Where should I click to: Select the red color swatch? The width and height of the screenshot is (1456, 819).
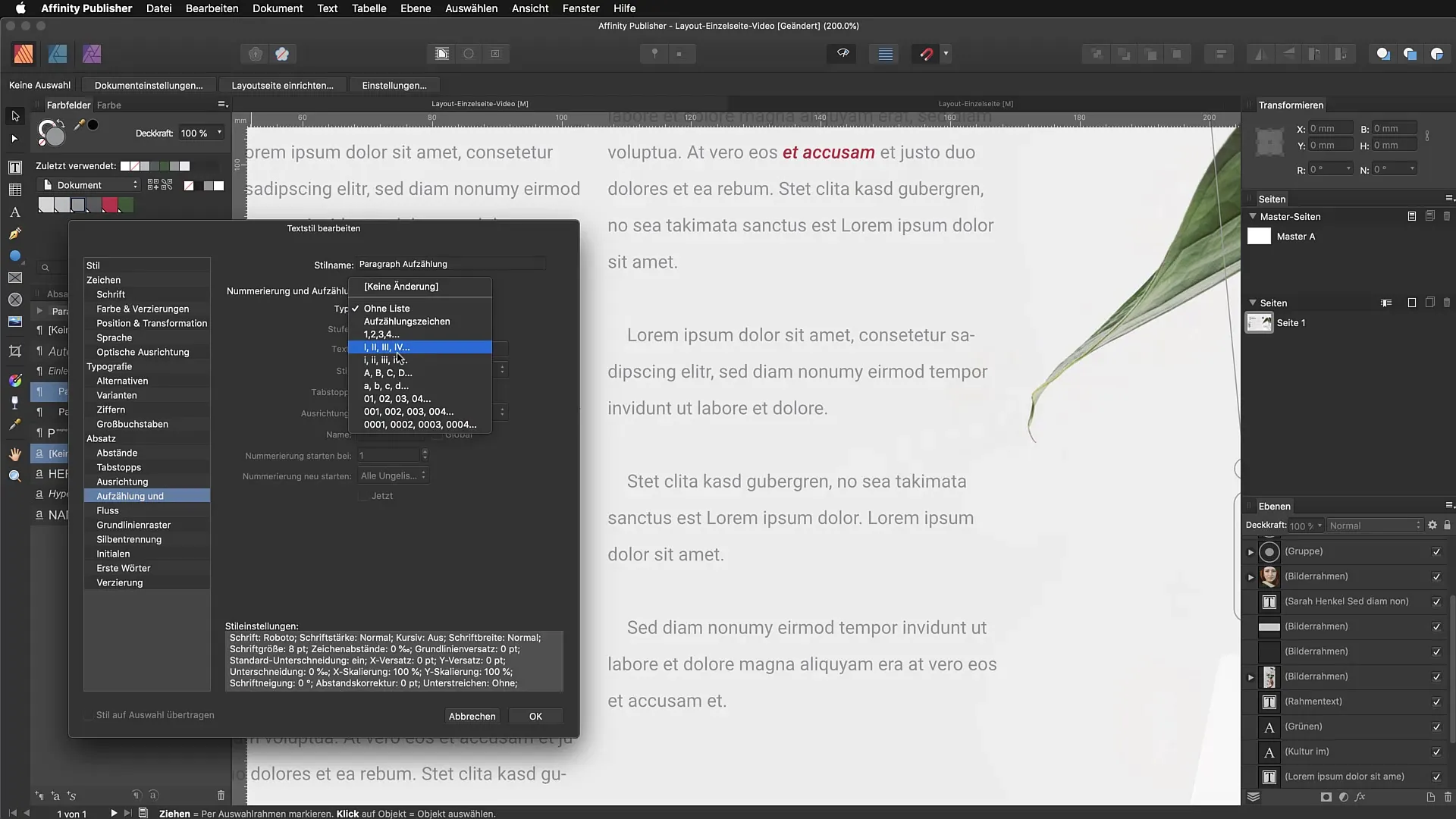110,205
